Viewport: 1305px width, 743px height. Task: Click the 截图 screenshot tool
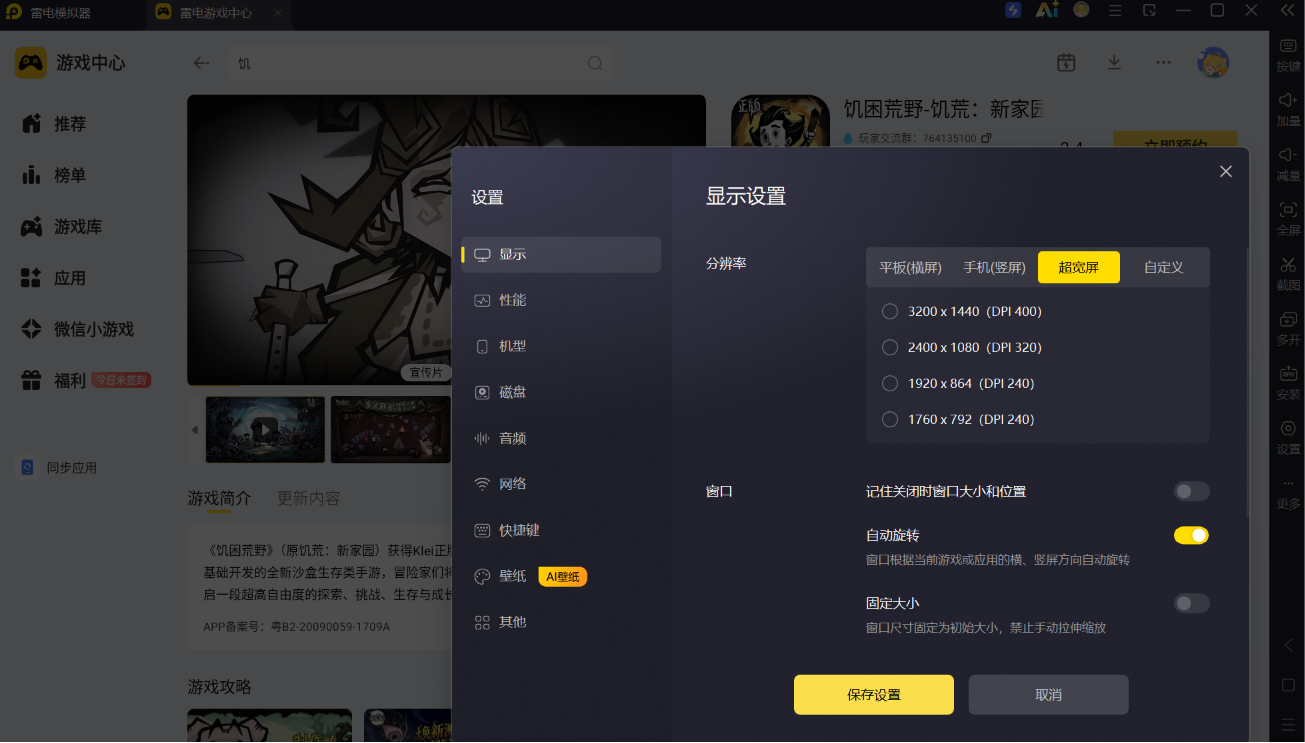point(1288,275)
